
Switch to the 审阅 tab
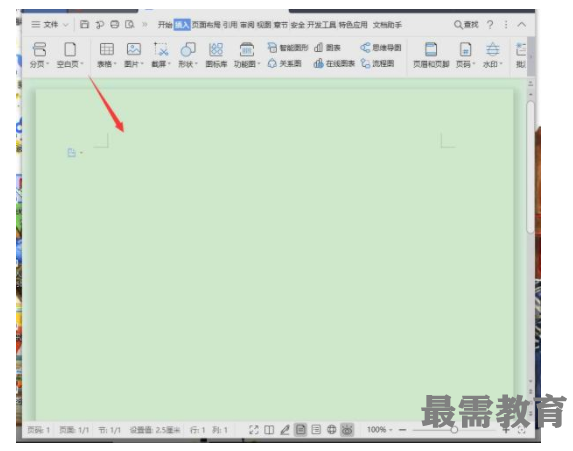pyautogui.click(x=247, y=25)
